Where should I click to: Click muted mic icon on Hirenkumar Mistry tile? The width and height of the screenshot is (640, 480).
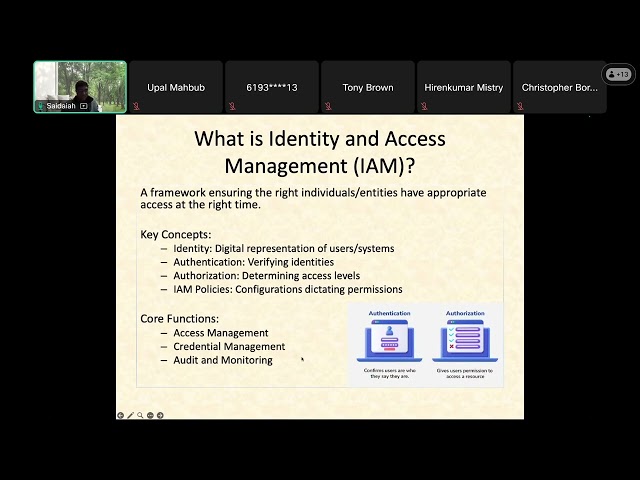pyautogui.click(x=424, y=106)
